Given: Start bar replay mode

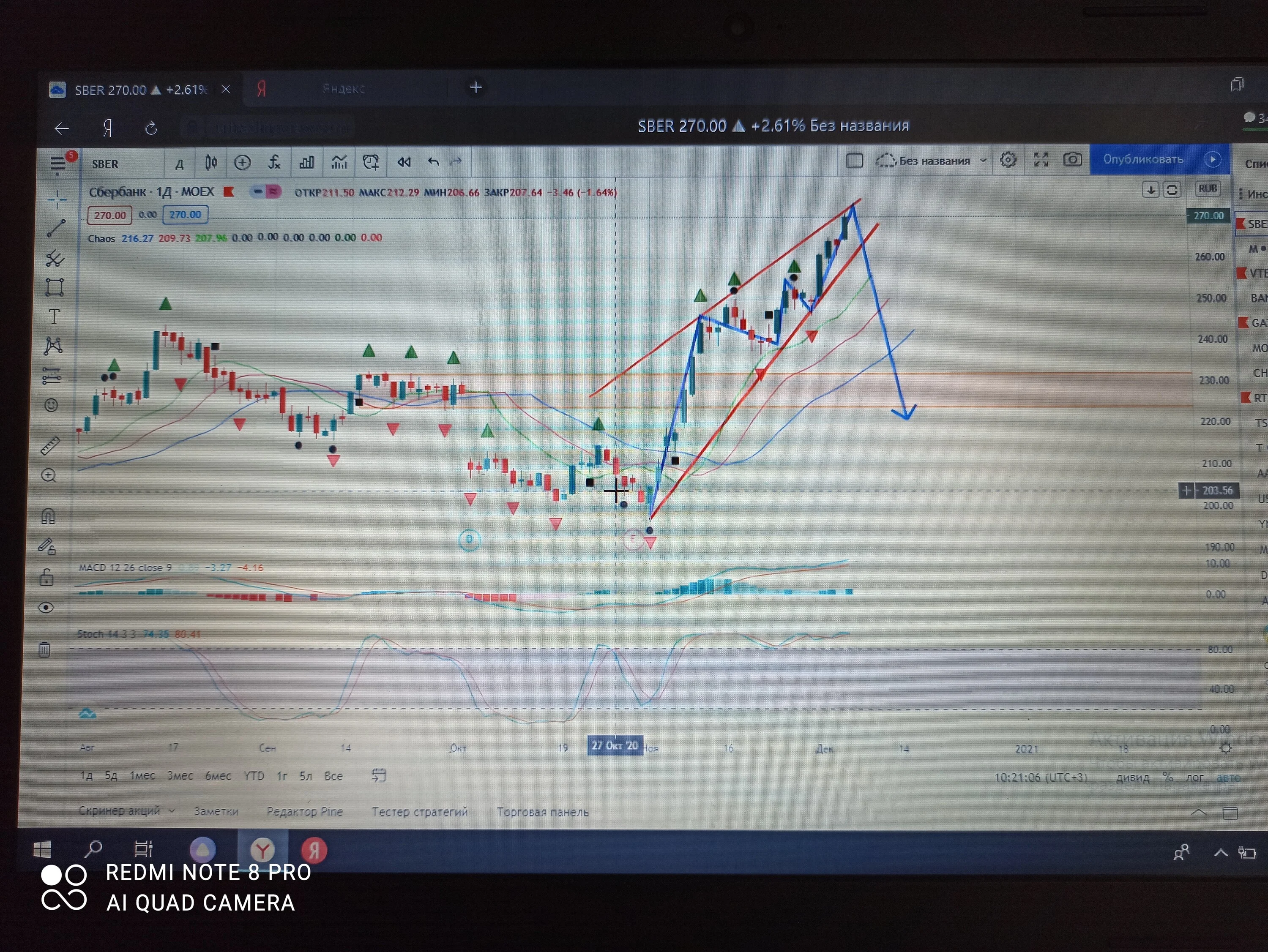Looking at the screenshot, I should tap(404, 163).
